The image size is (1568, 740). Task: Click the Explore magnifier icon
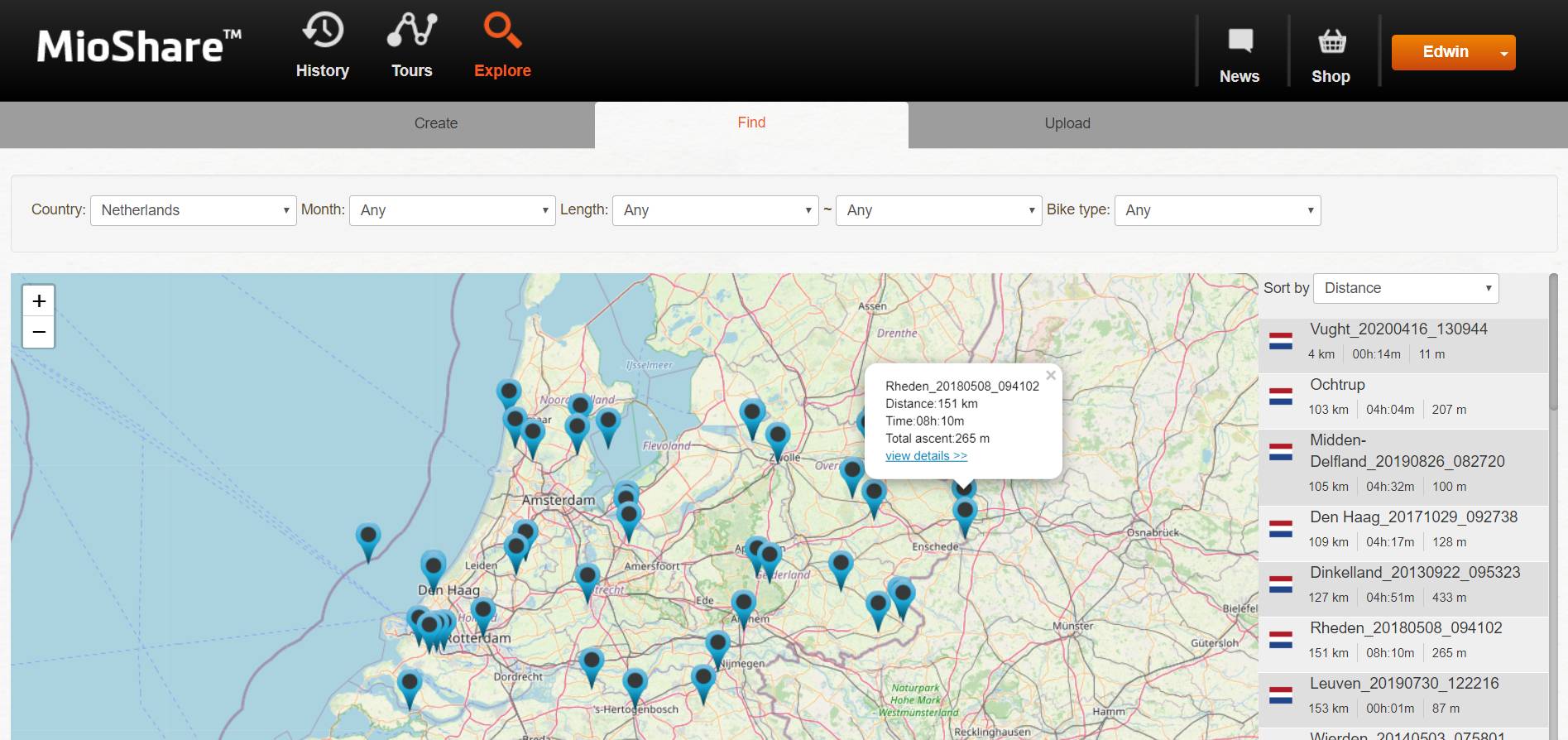501,31
